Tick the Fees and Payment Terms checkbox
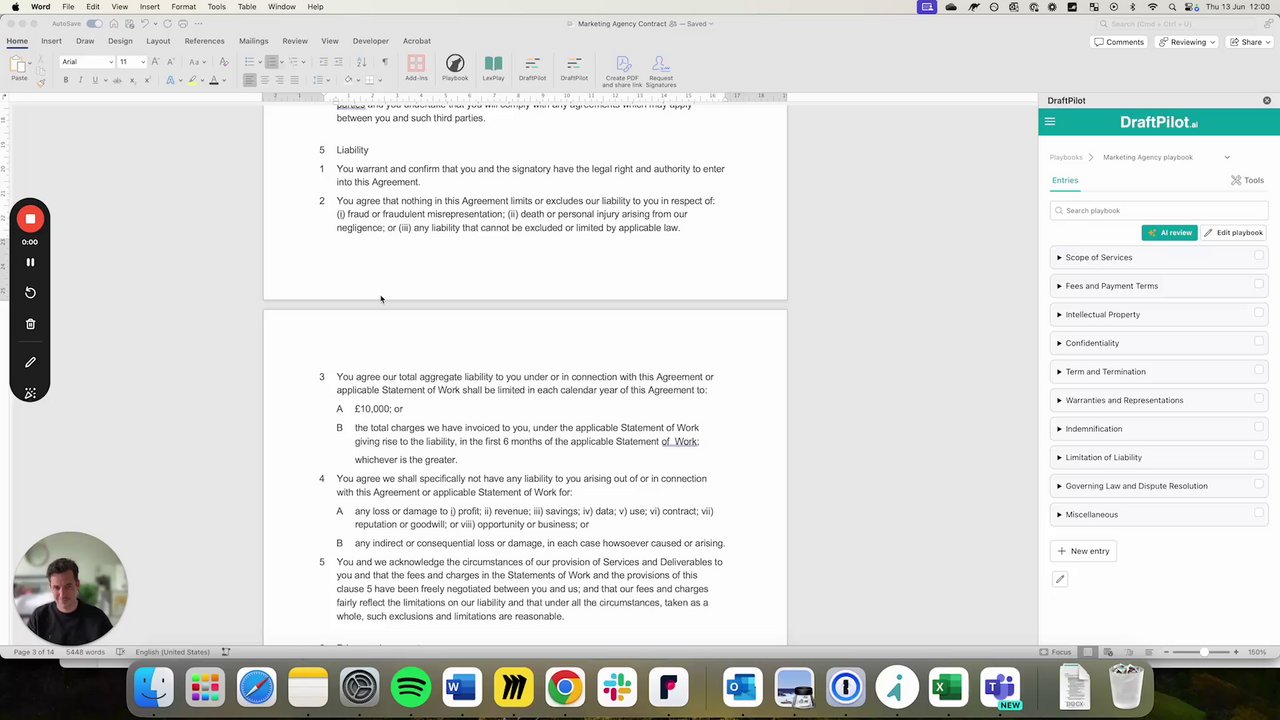Image resolution: width=1280 pixels, height=720 pixels. point(1259,284)
